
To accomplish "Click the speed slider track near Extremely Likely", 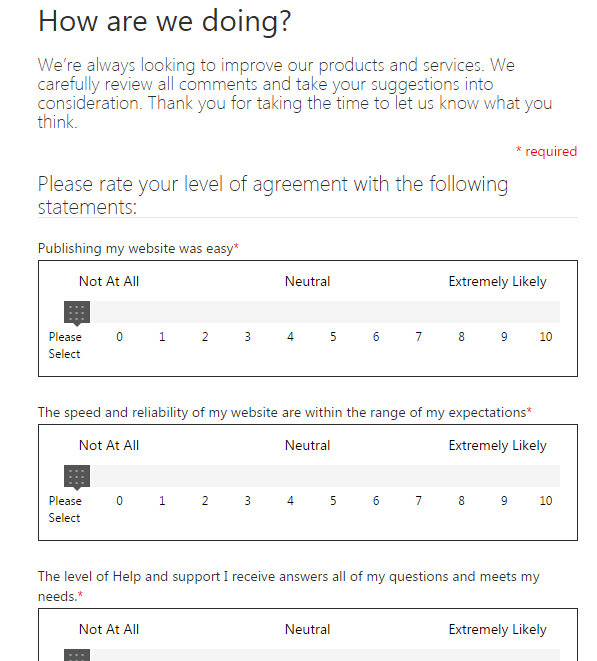I will pyautogui.click(x=498, y=476).
